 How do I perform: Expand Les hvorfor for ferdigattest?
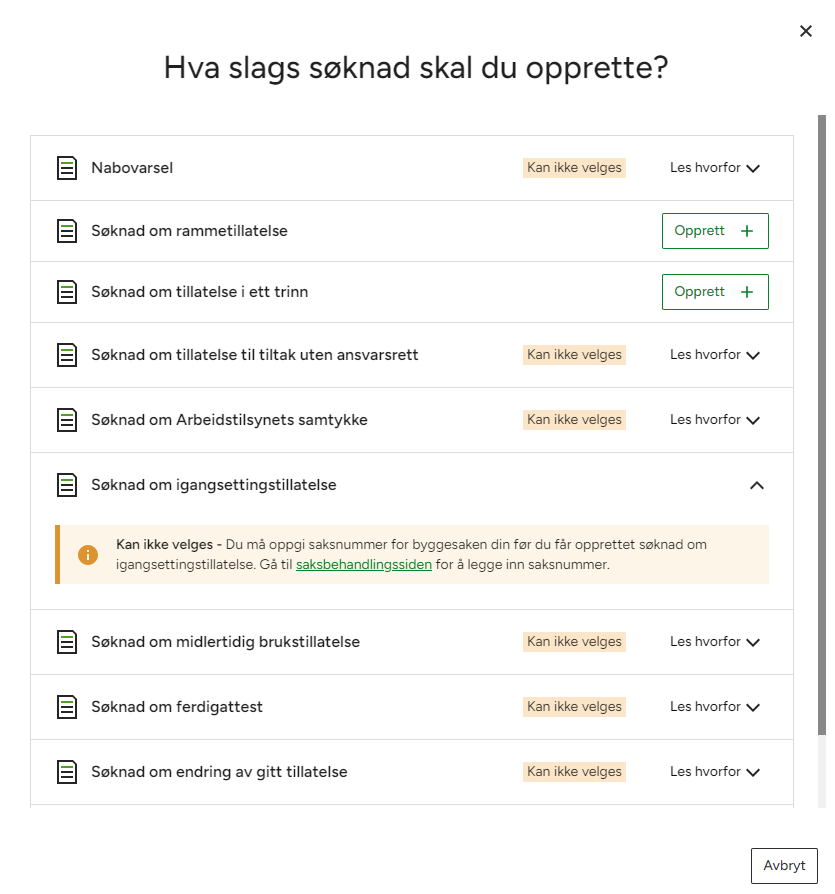tap(715, 707)
